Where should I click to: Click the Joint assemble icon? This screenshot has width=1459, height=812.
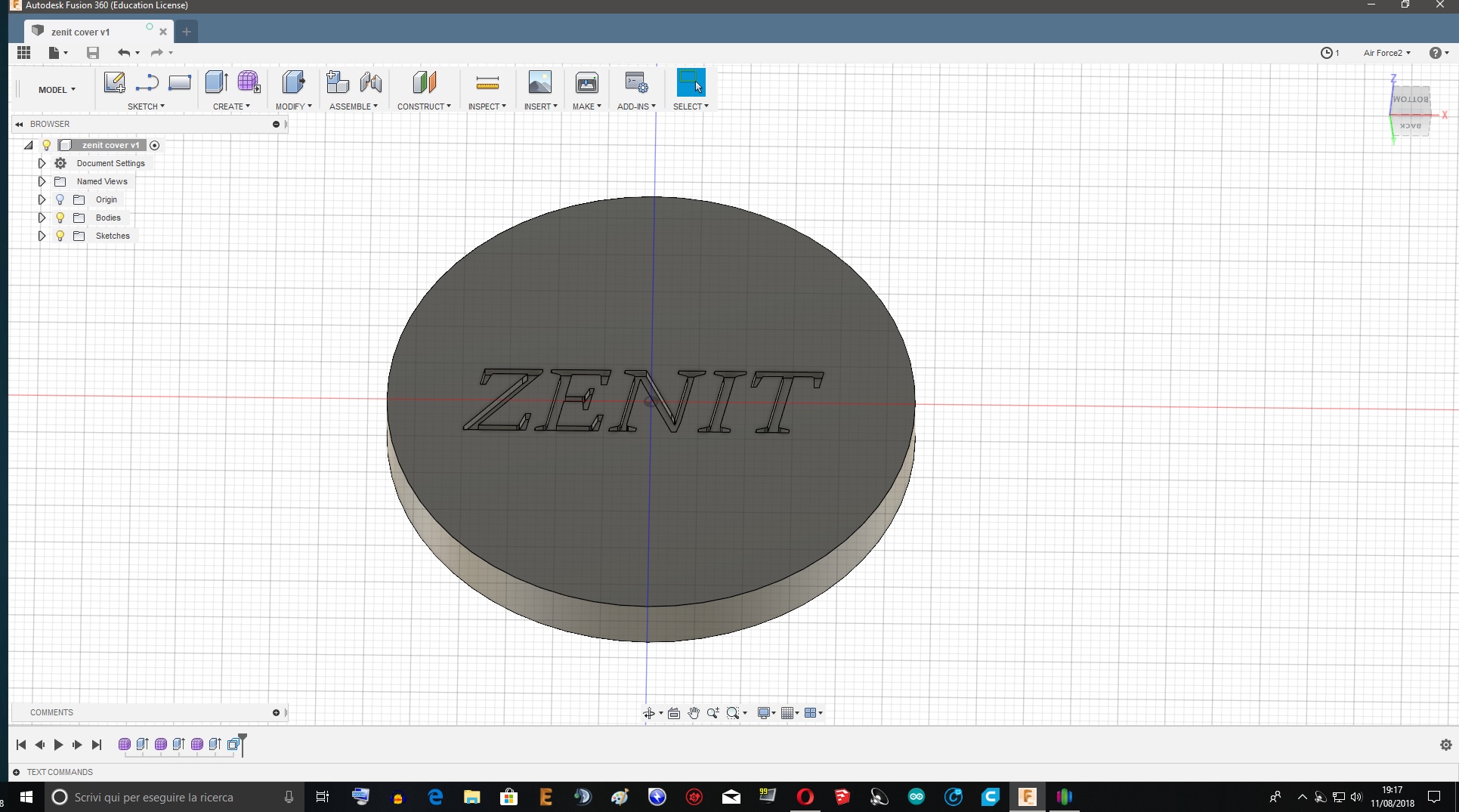click(370, 82)
